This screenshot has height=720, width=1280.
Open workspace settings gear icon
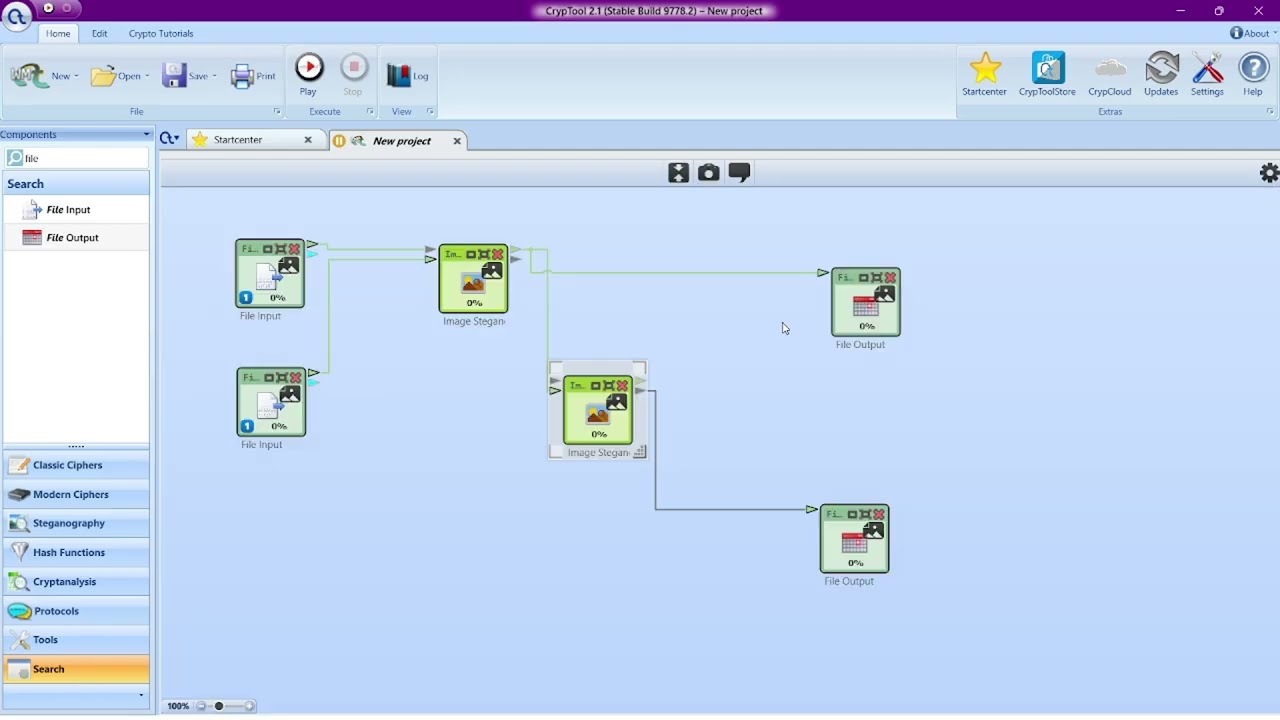click(x=1269, y=173)
